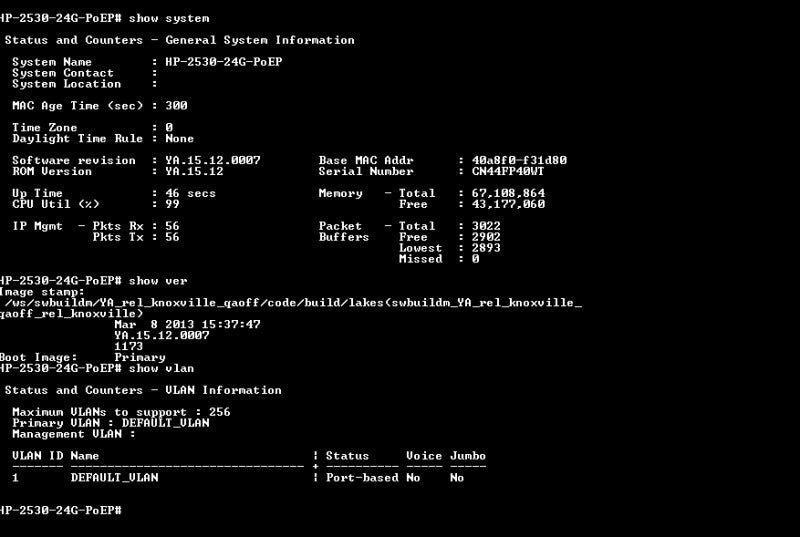This screenshot has width=800, height=537.
Task: Click the 'show system' command text
Action: point(169,18)
